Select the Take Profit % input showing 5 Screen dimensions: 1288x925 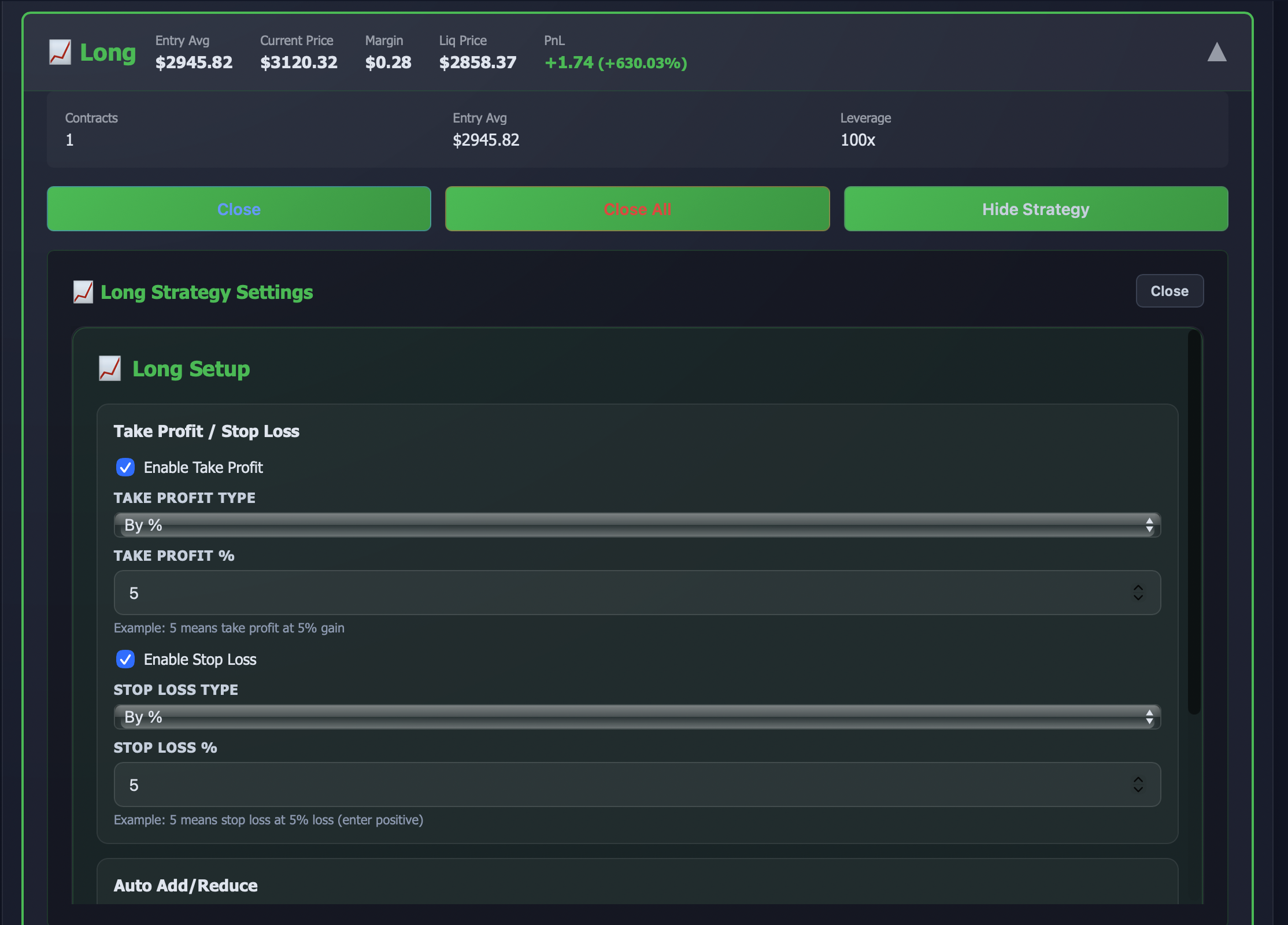[520, 593]
